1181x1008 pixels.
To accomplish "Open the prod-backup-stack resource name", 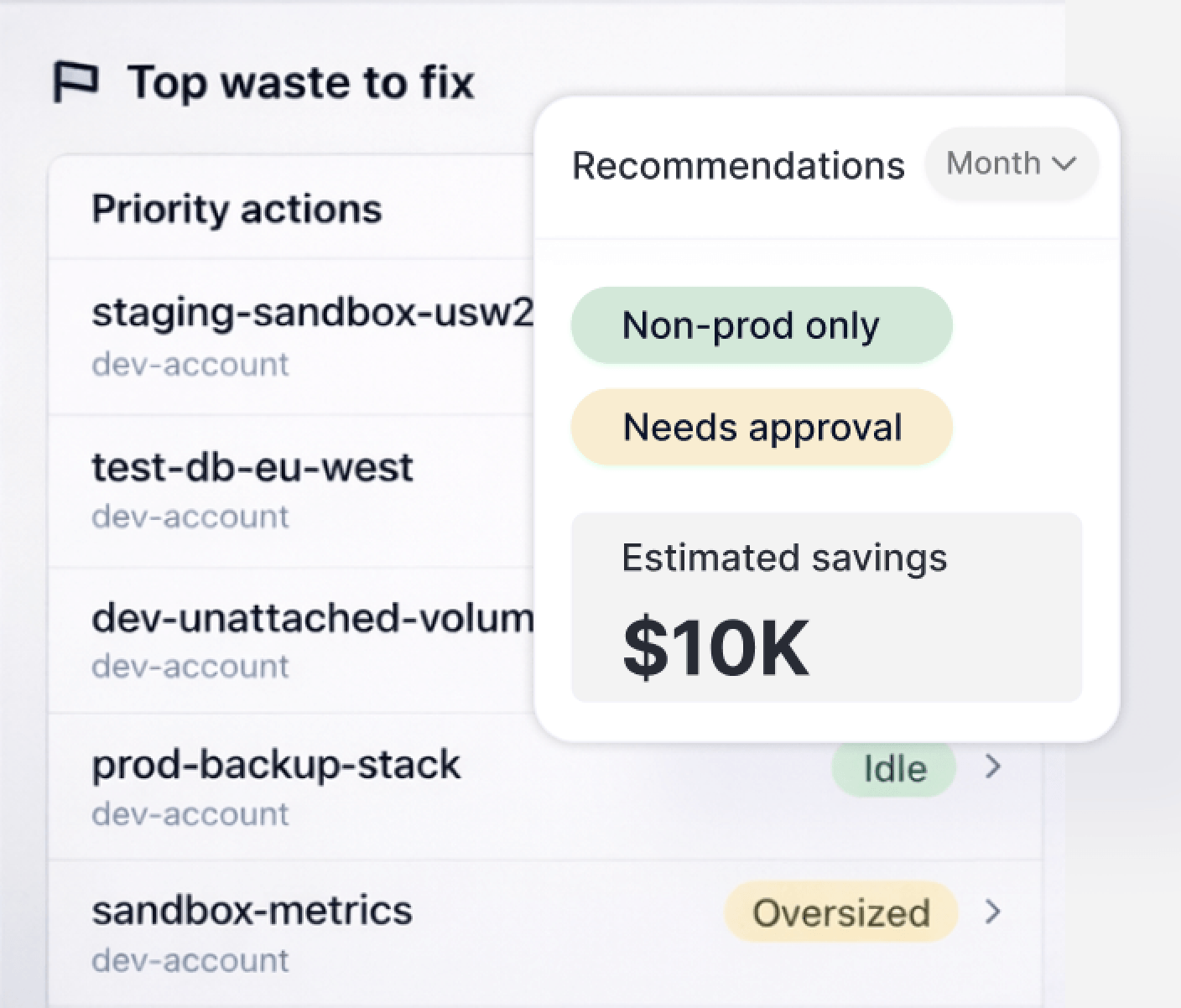I will (x=276, y=765).
